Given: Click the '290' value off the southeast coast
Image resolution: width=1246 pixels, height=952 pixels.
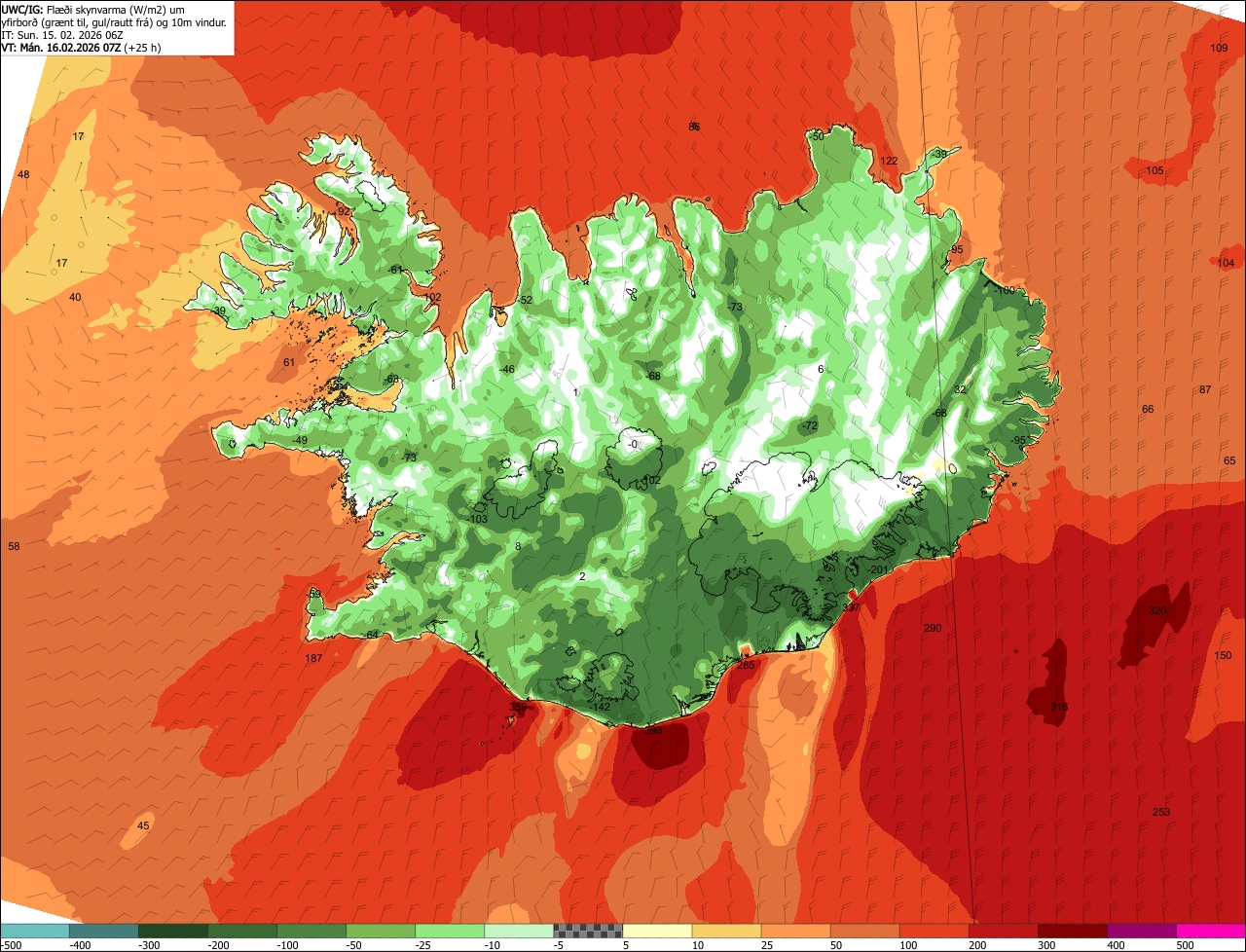Looking at the screenshot, I should [x=933, y=628].
